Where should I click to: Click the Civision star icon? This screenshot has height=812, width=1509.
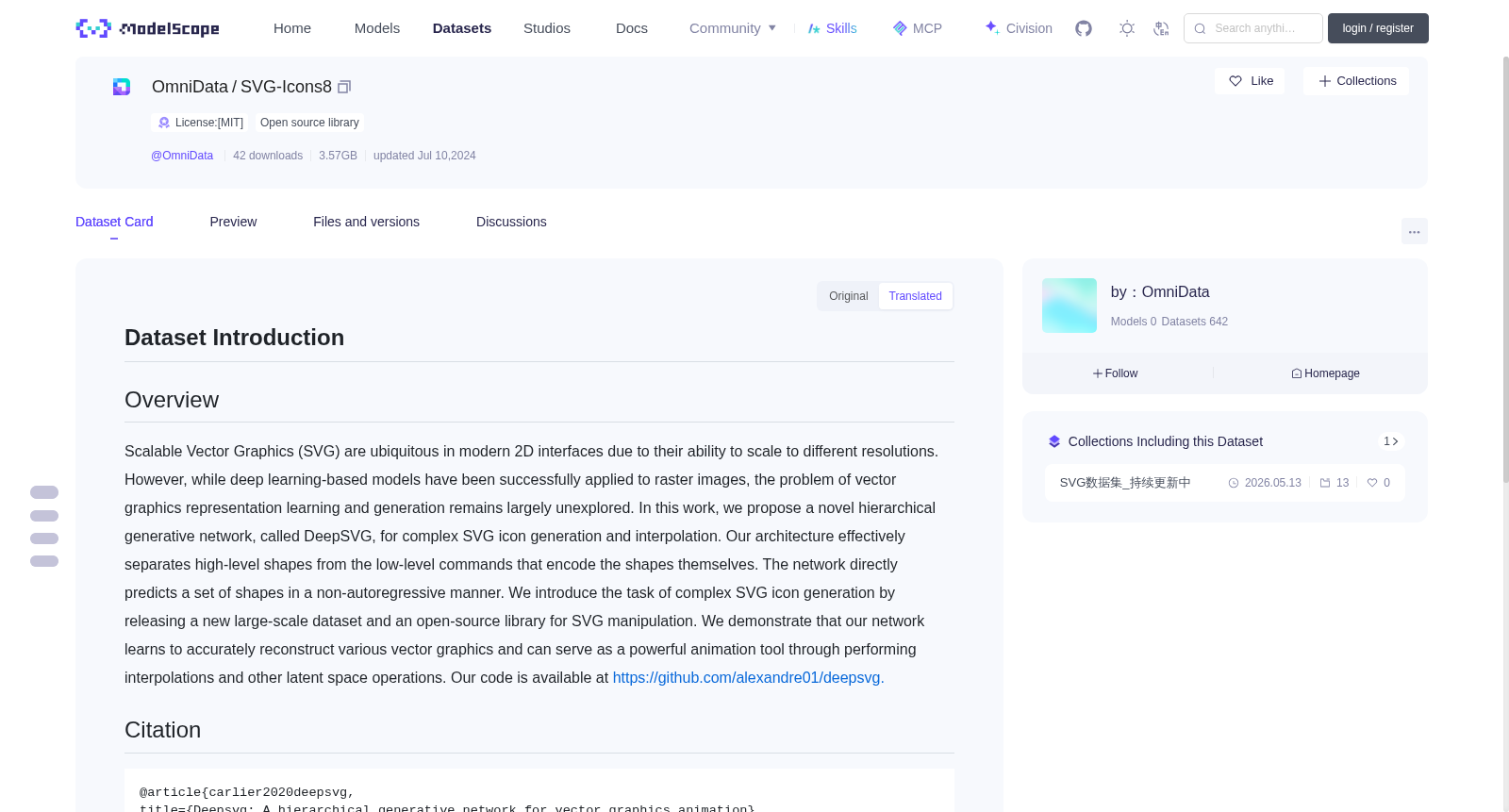tap(992, 27)
